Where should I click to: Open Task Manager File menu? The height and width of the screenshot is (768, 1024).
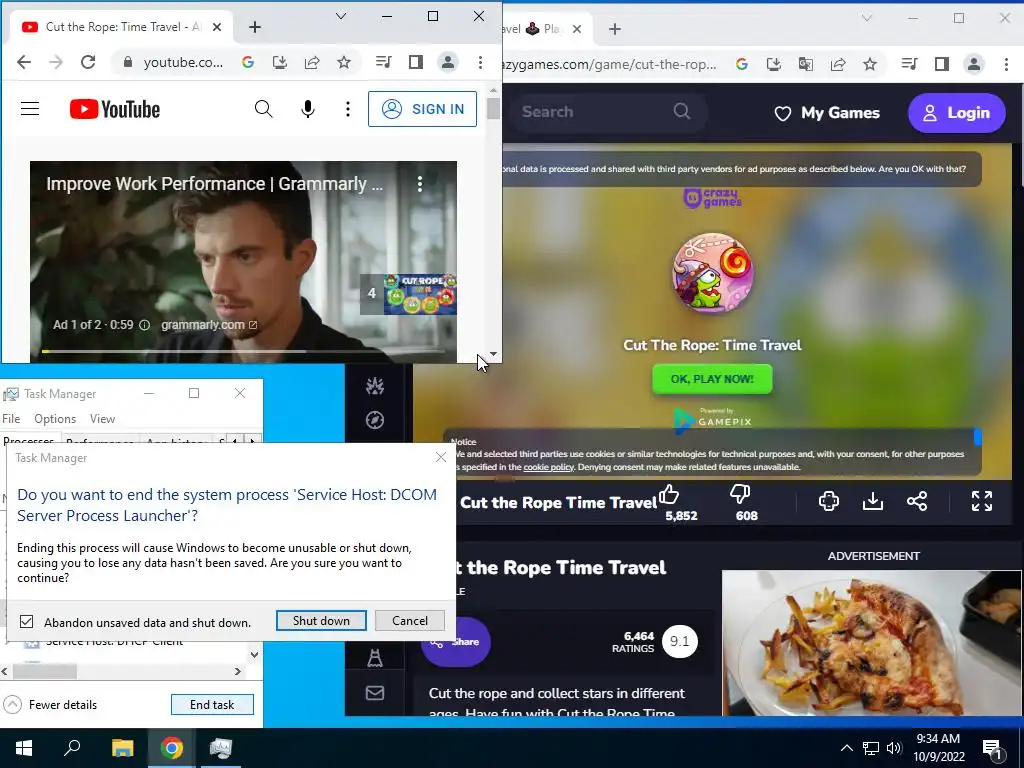[x=11, y=419]
